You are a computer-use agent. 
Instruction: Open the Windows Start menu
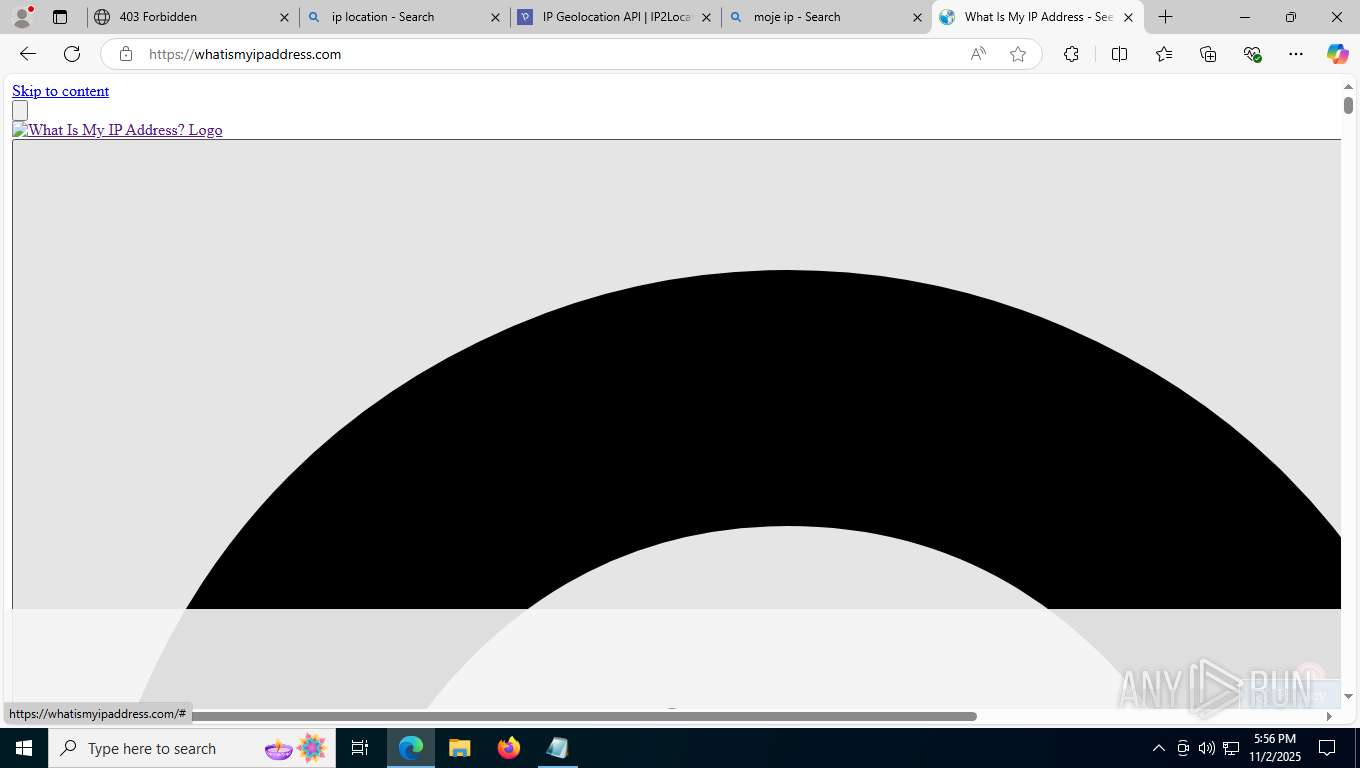[x=23, y=748]
